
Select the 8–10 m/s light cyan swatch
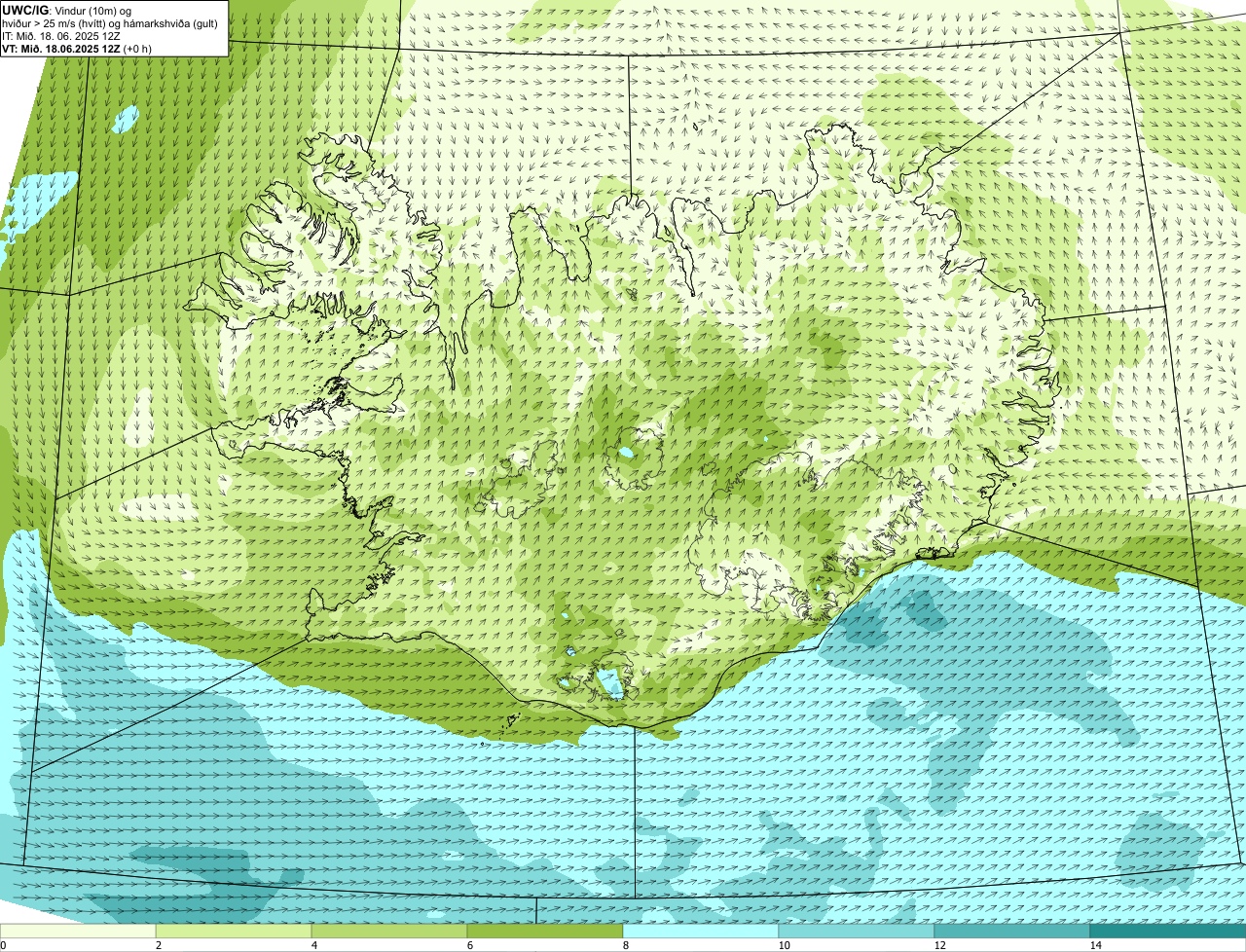[x=701, y=932]
